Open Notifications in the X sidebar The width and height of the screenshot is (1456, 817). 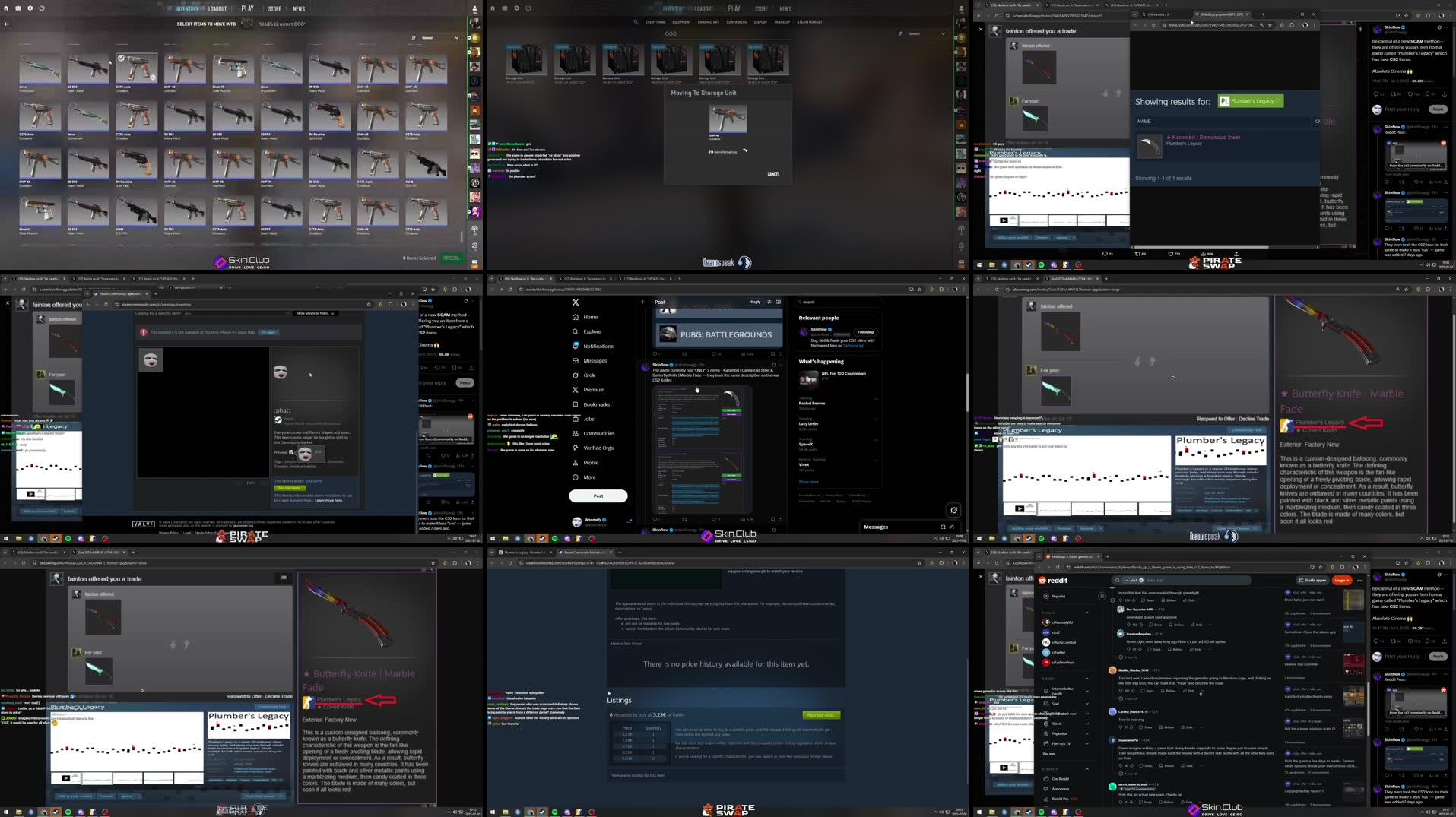[x=593, y=346]
